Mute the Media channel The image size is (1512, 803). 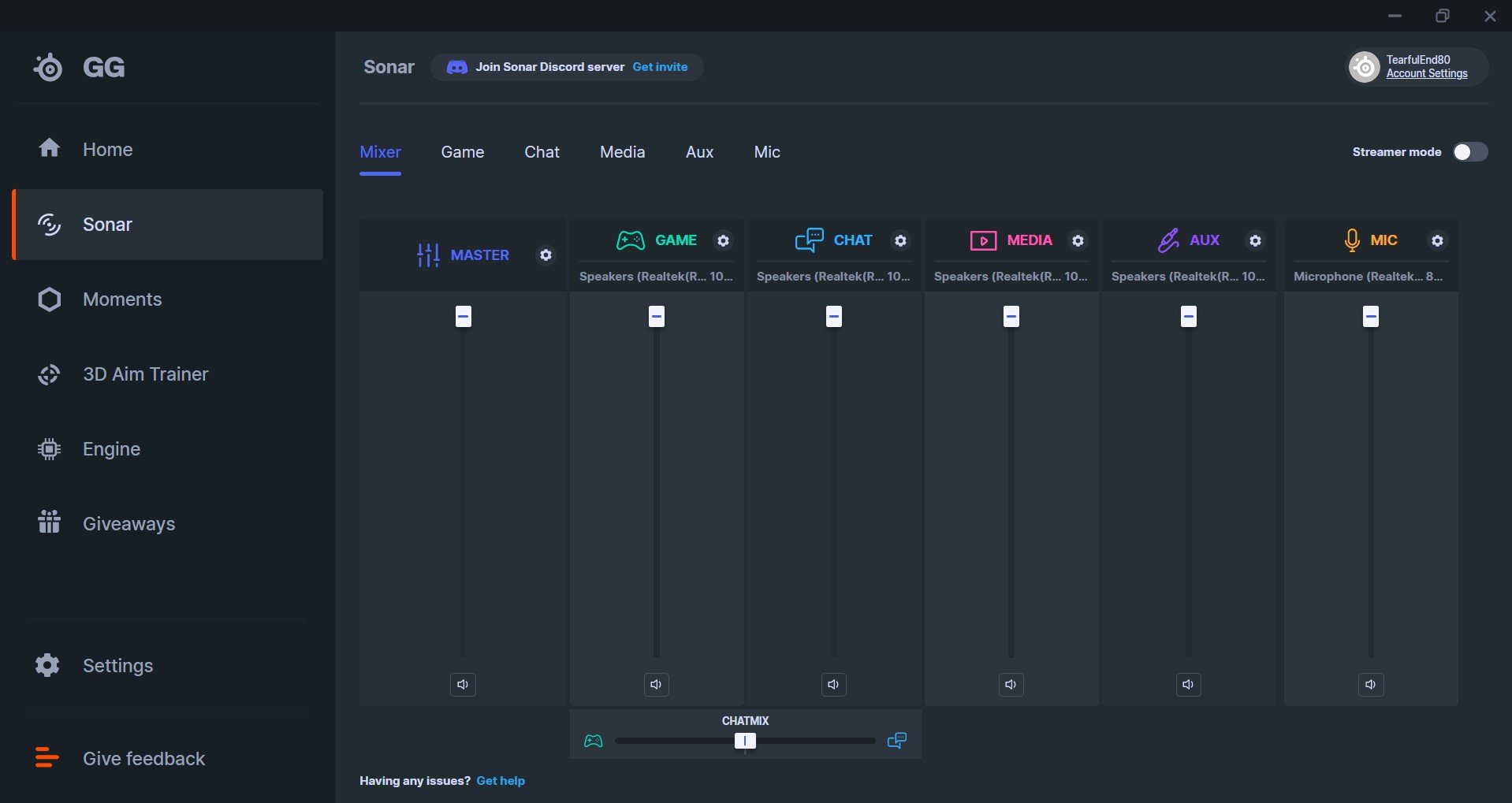1011,684
